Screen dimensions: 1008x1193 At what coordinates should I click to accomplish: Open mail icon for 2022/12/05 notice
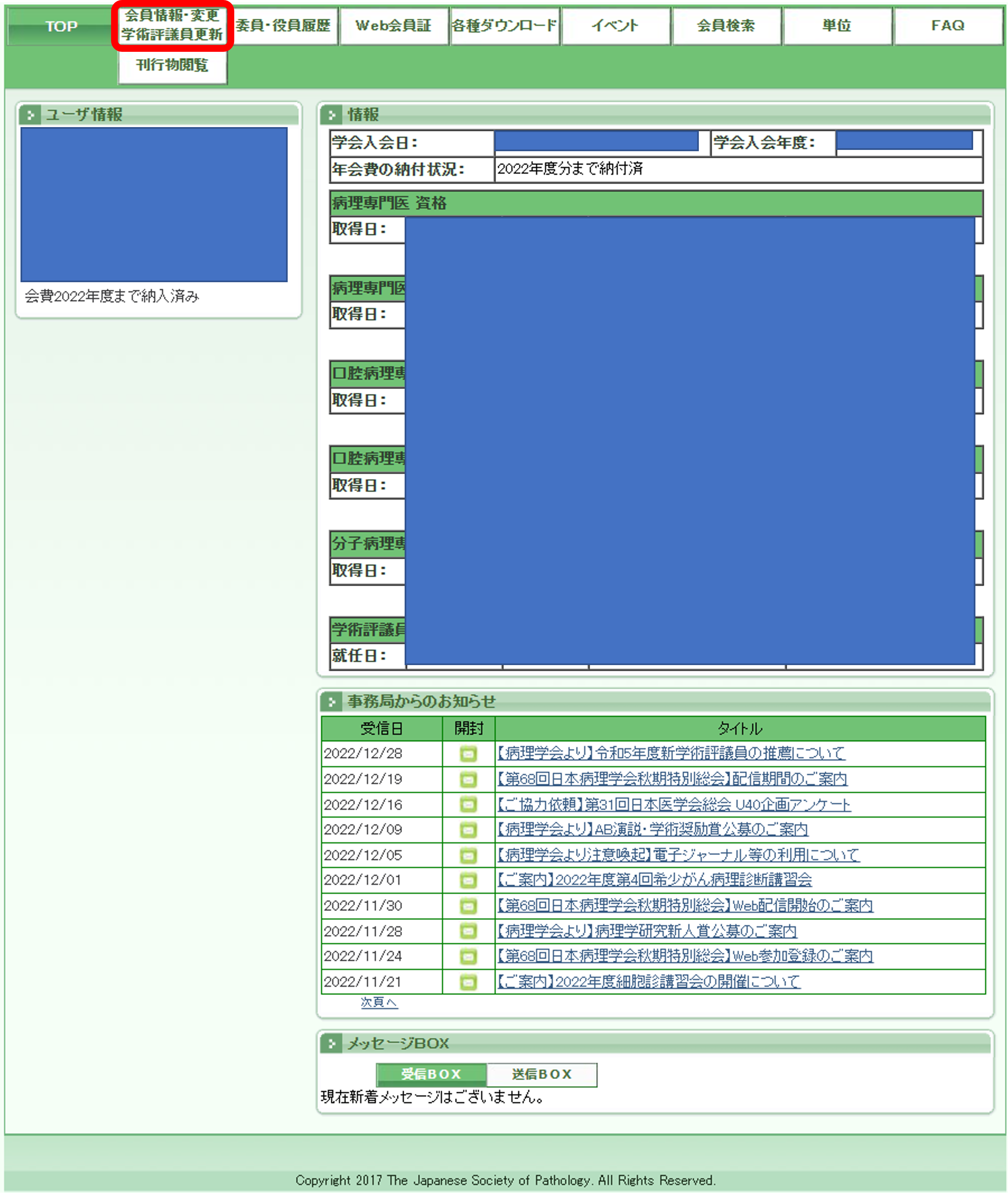[468, 856]
